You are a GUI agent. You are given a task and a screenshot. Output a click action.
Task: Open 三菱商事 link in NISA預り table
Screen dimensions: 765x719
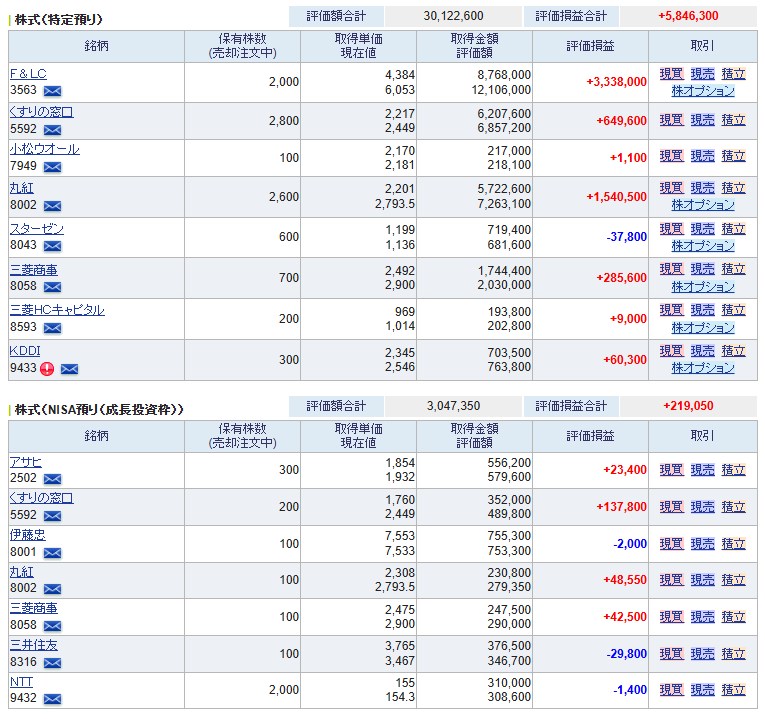34,608
